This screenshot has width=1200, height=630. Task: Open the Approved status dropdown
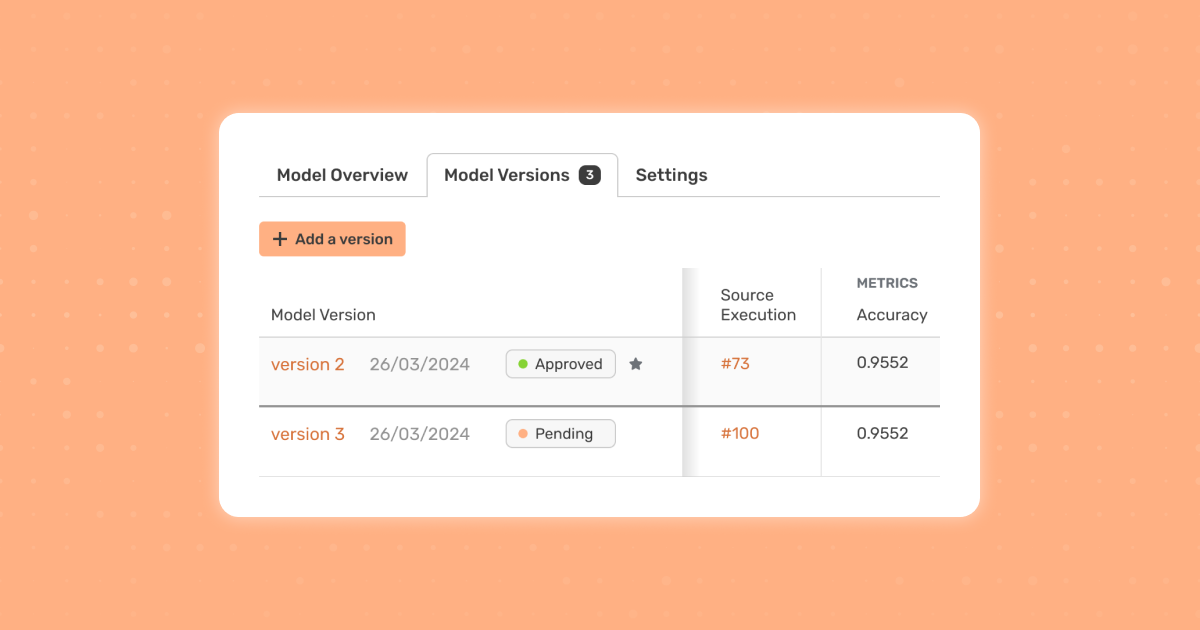coord(560,364)
